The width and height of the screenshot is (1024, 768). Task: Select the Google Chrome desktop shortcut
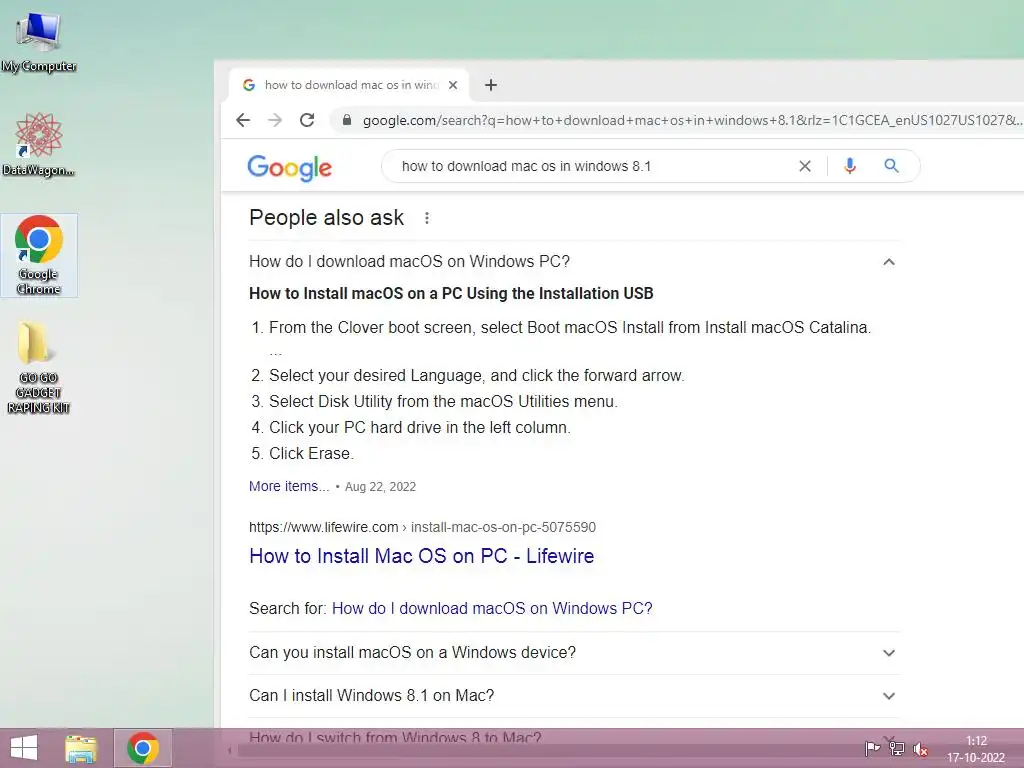point(39,255)
